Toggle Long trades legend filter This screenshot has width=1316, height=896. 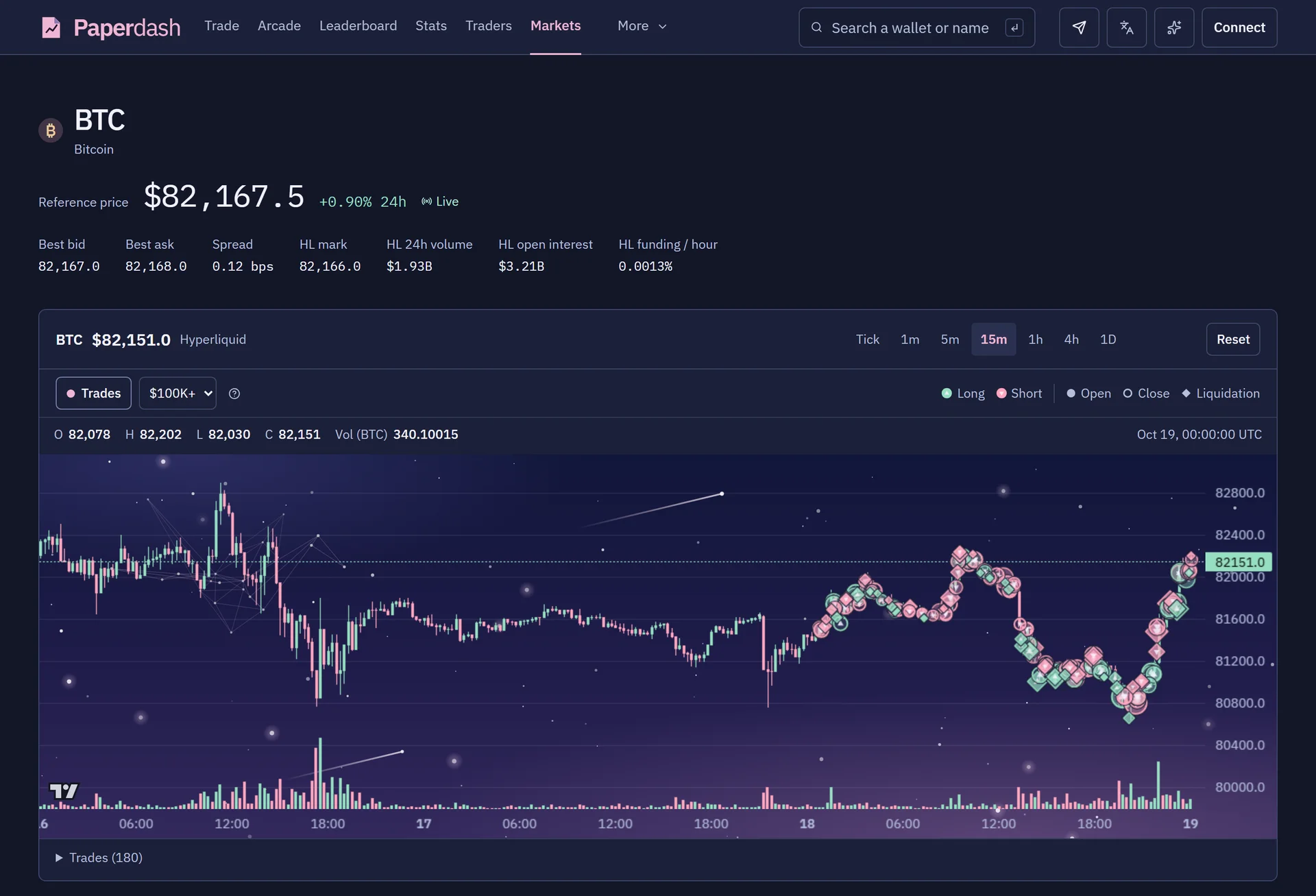tap(963, 393)
